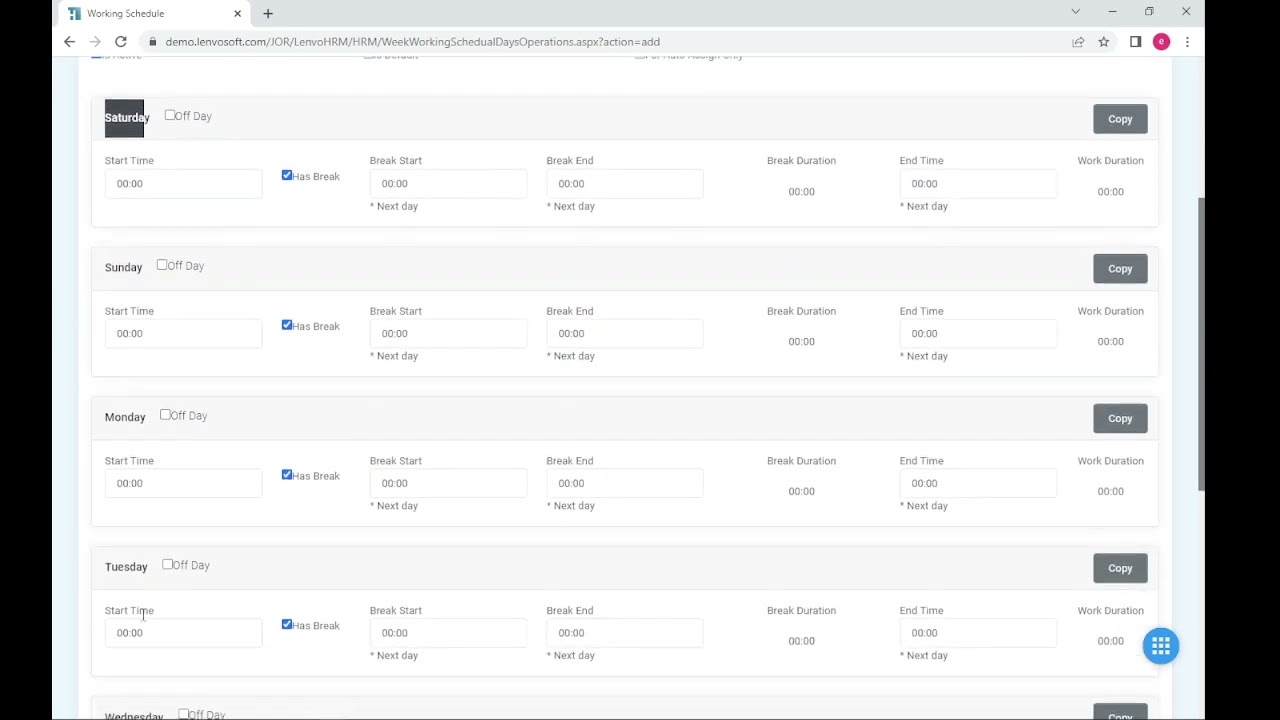
Task: Go back using browser back arrow
Action: point(69,42)
